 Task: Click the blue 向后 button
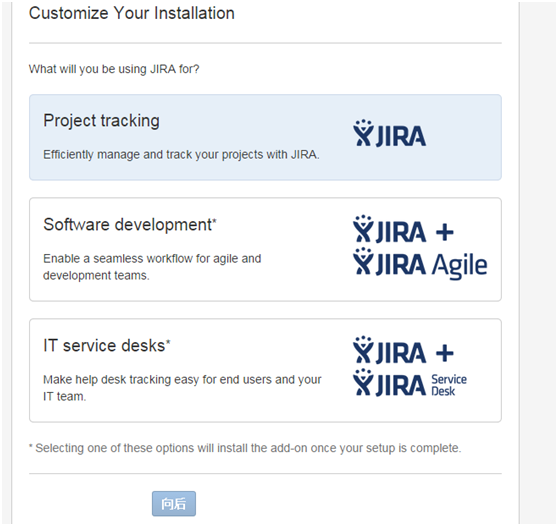174,504
